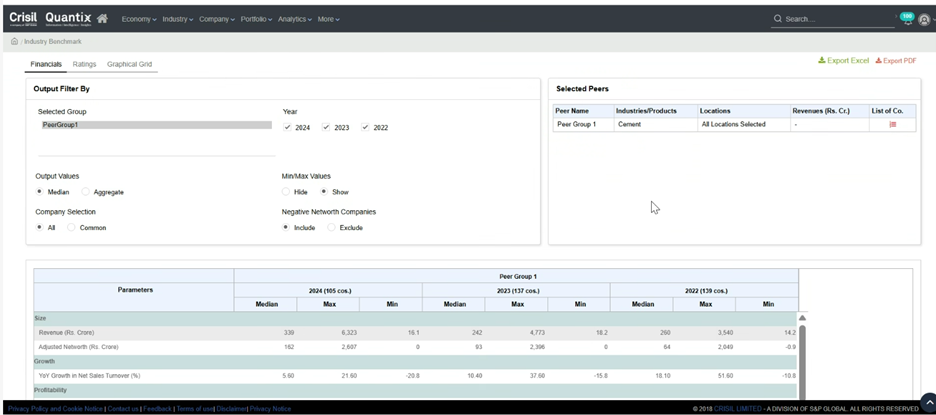Click the search magnifier icon

778,19
